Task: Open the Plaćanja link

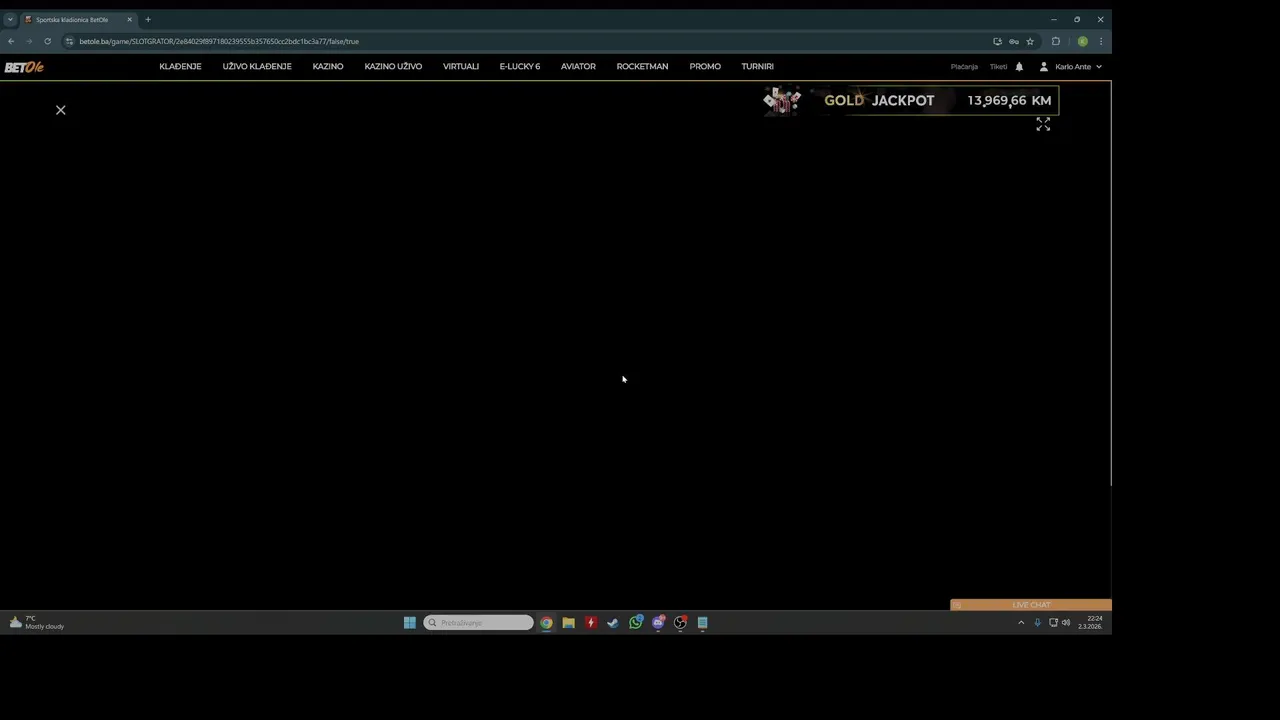Action: pos(964,67)
